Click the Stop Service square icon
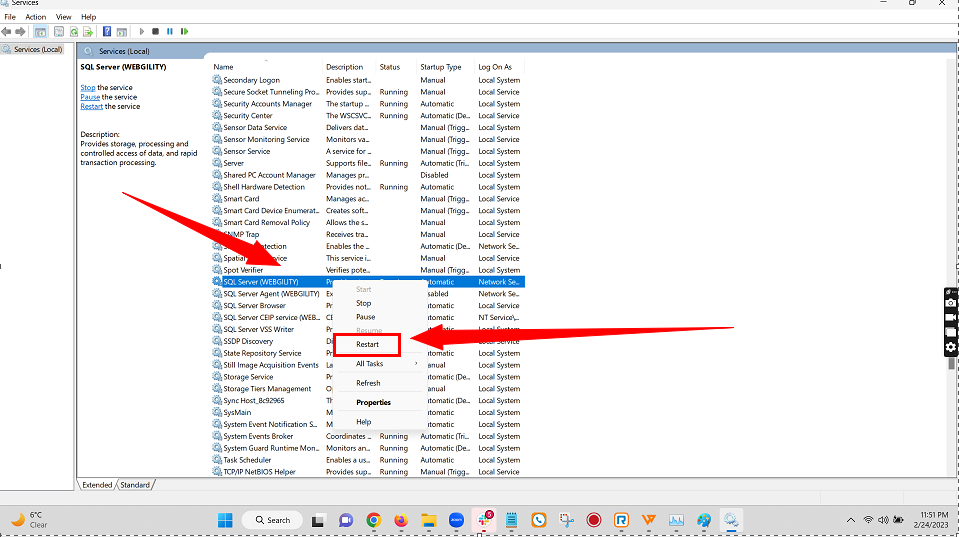The height and width of the screenshot is (537, 959). [155, 31]
